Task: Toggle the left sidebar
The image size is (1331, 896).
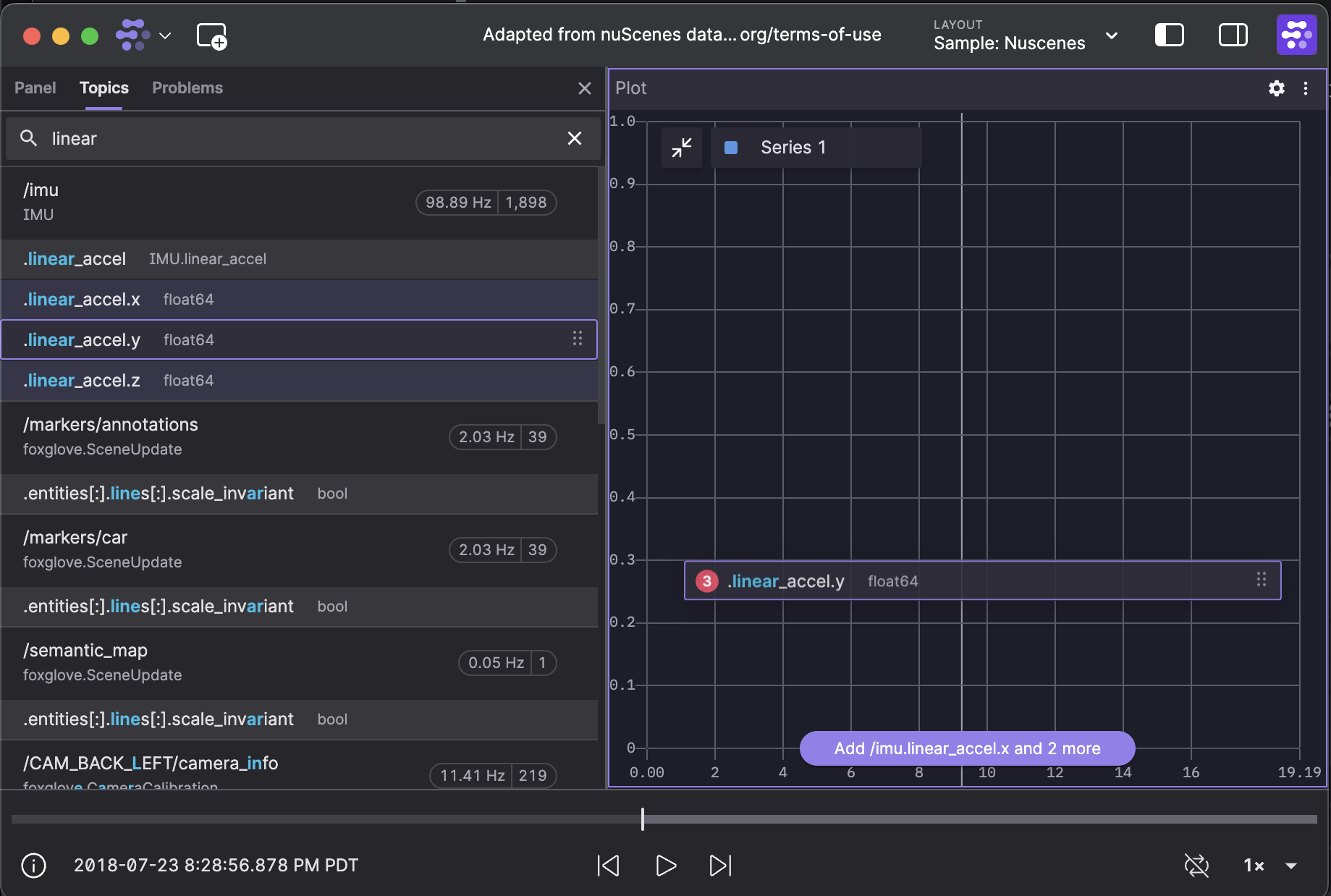Action: pyautogui.click(x=1169, y=35)
